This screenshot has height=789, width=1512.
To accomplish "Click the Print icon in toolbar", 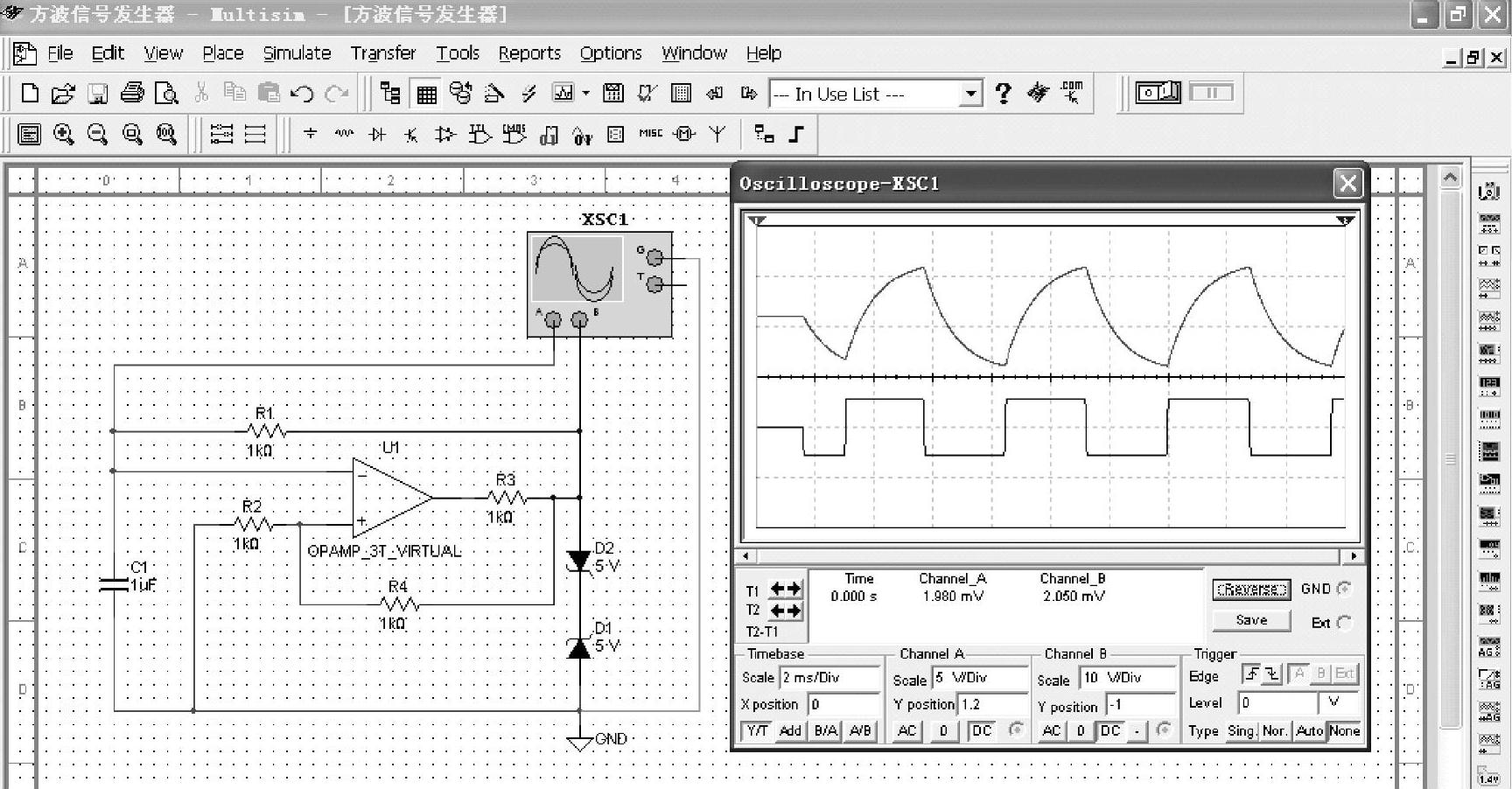I will 132,94.
